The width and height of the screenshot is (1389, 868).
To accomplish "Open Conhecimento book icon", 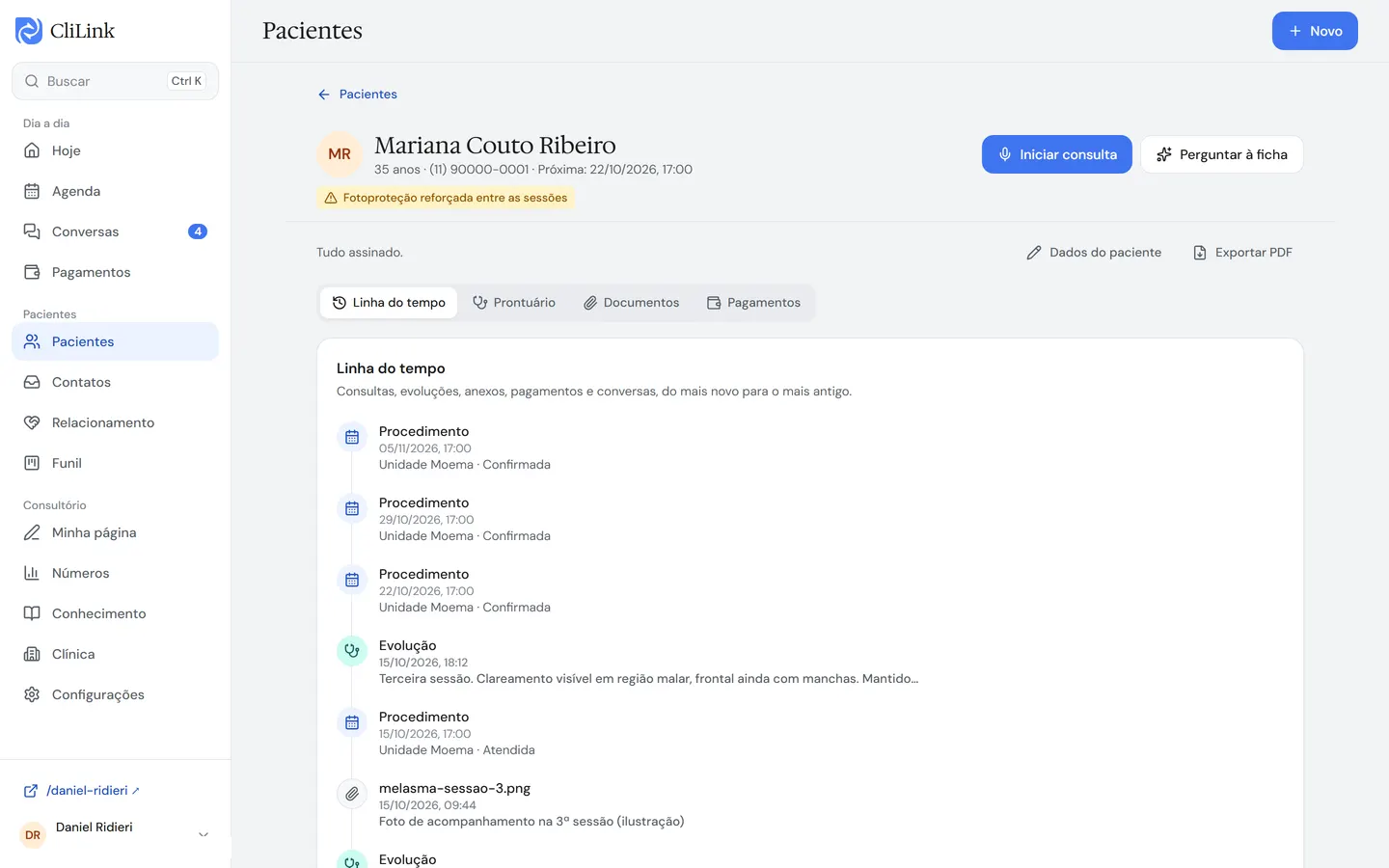I will (32, 613).
